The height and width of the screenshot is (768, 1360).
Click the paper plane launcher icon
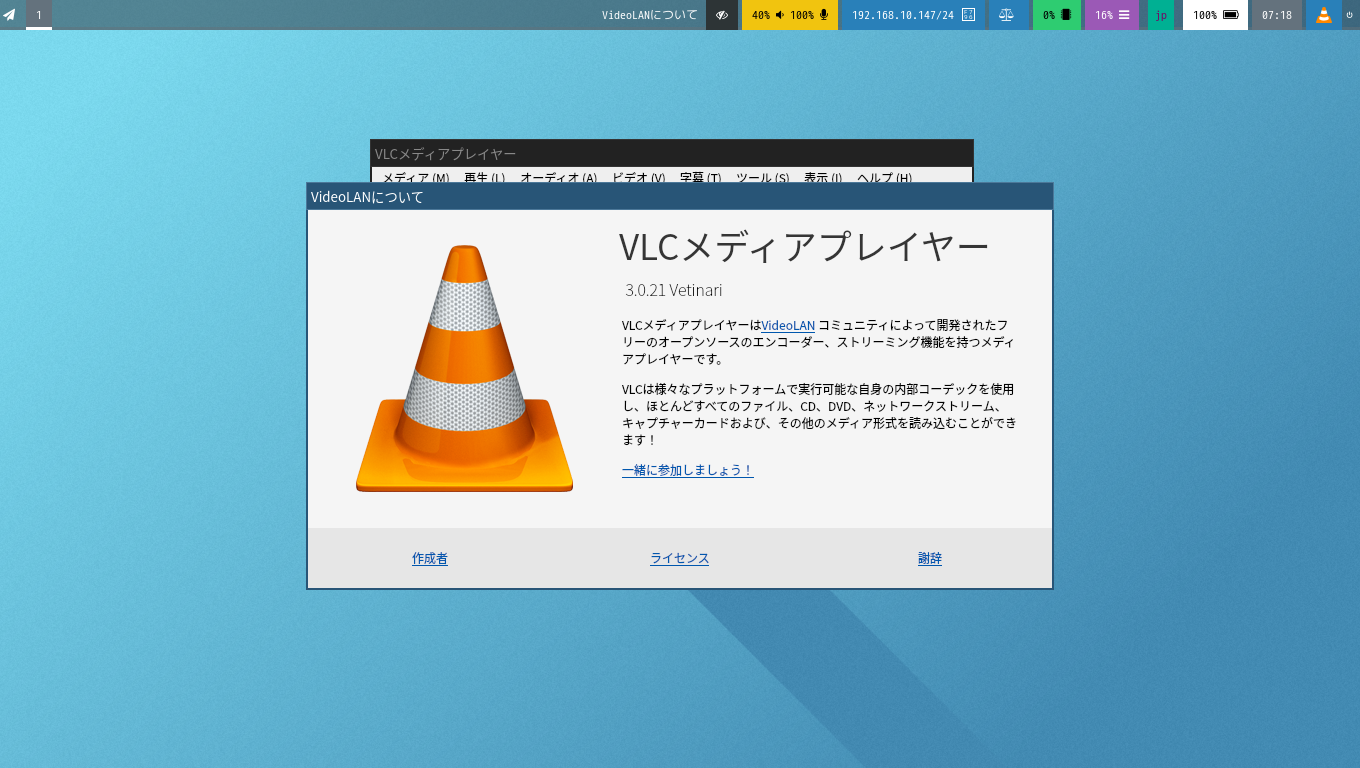(10, 15)
